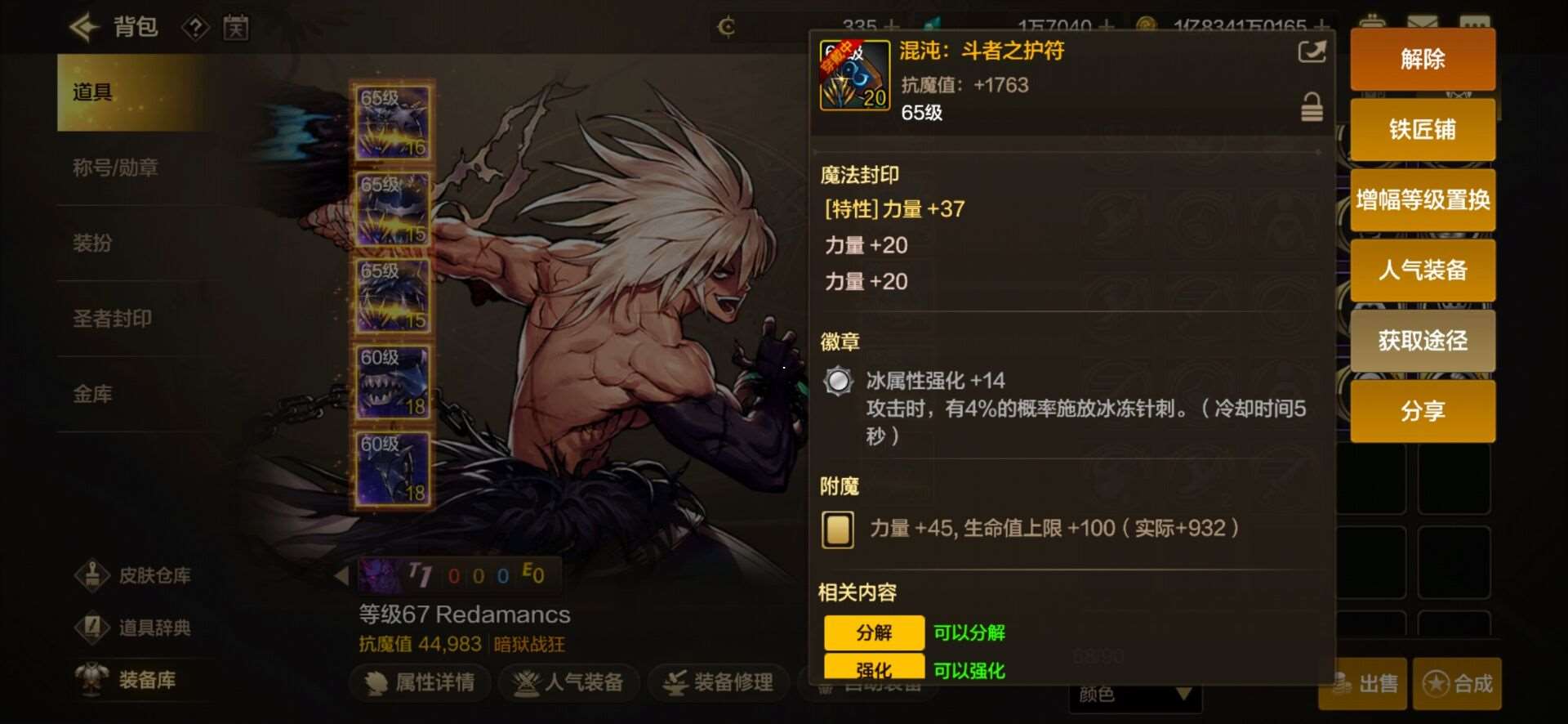Viewport: 1568px width, 724px height.
Task: Click the 获取途径 button
Action: 1423,340
